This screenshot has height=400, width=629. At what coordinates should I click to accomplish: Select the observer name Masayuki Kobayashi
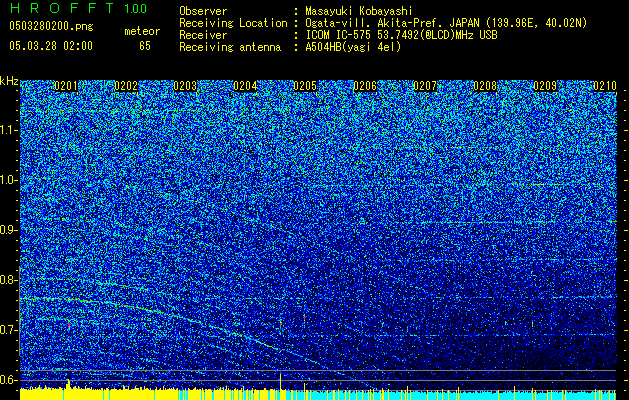click(359, 11)
